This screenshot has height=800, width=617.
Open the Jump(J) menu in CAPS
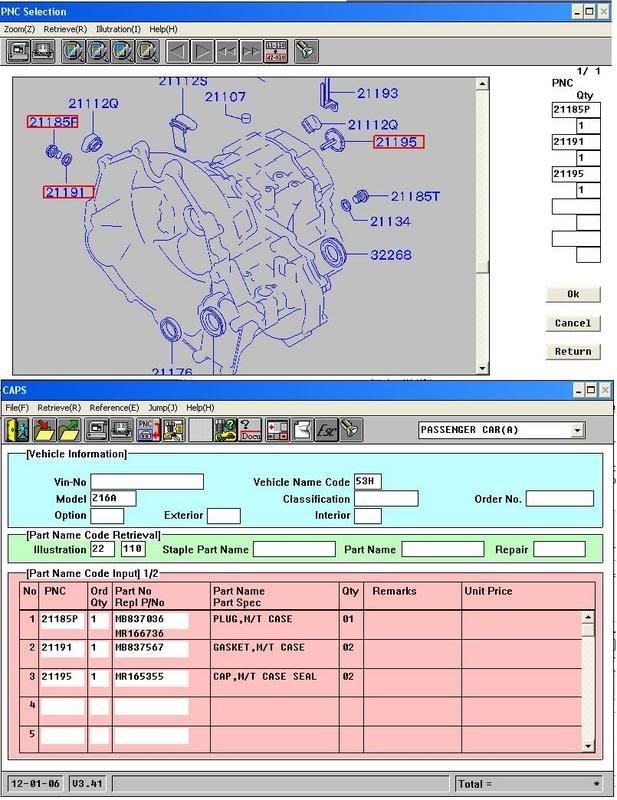click(x=164, y=408)
